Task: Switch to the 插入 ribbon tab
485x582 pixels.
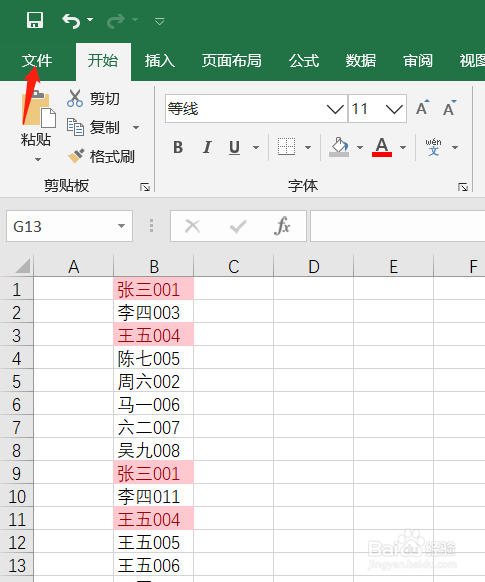Action: coord(160,61)
